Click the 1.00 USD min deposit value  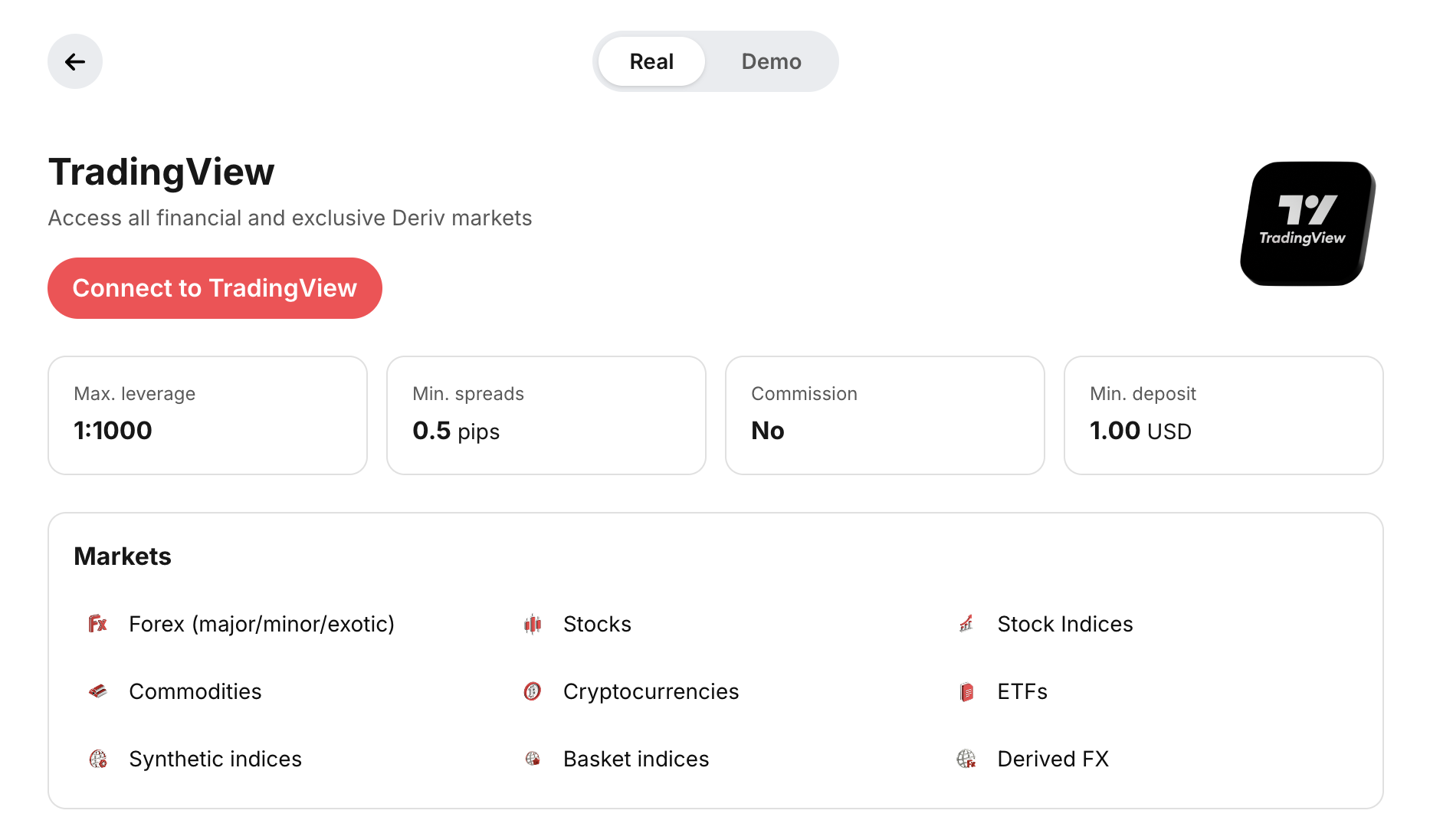click(x=1140, y=431)
